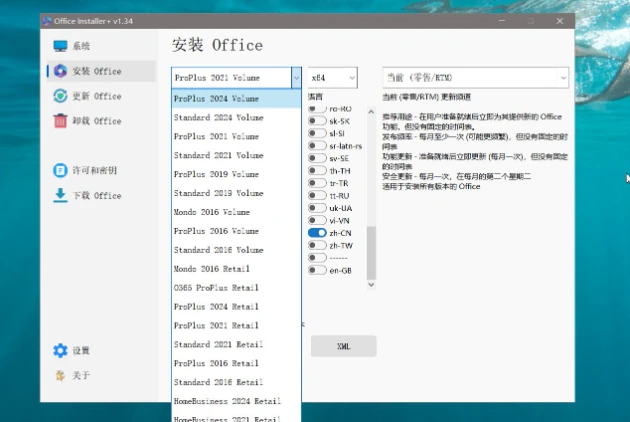Image resolution: width=630 pixels, height=422 pixels.
Task: Turn on the en-GB language toggle
Action: click(318, 270)
